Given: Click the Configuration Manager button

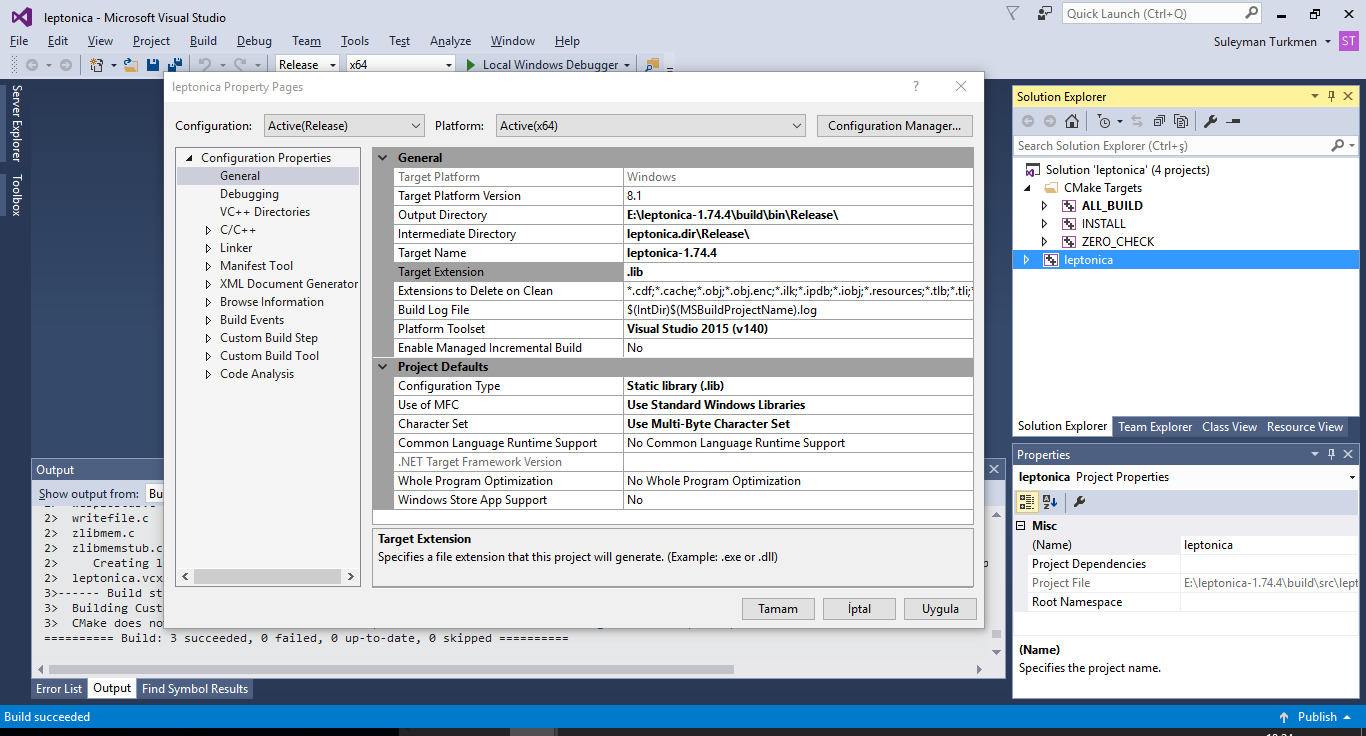Looking at the screenshot, I should 894,126.
